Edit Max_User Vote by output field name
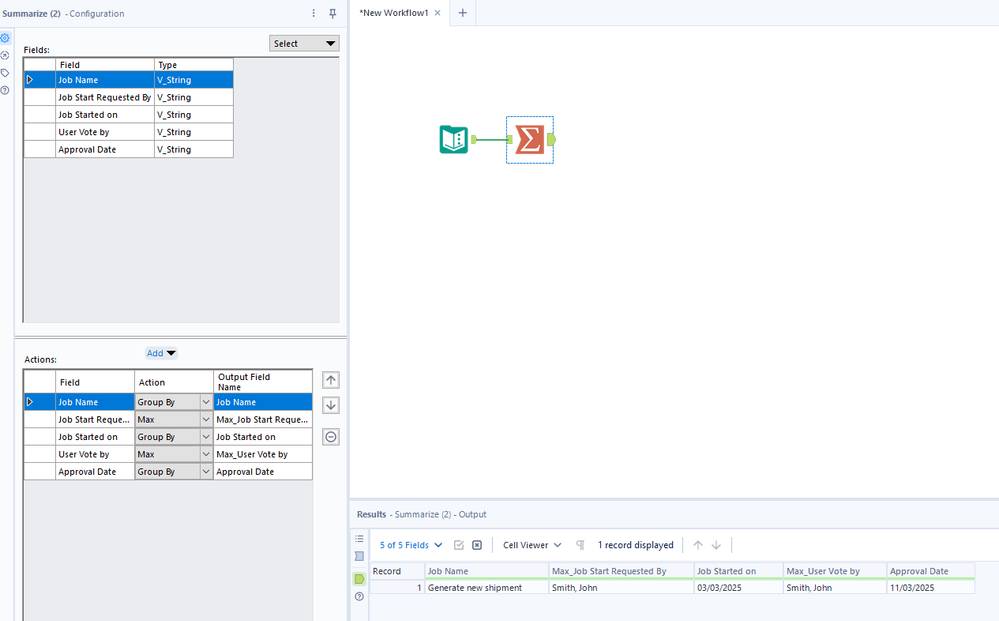999x621 pixels. click(x=262, y=454)
